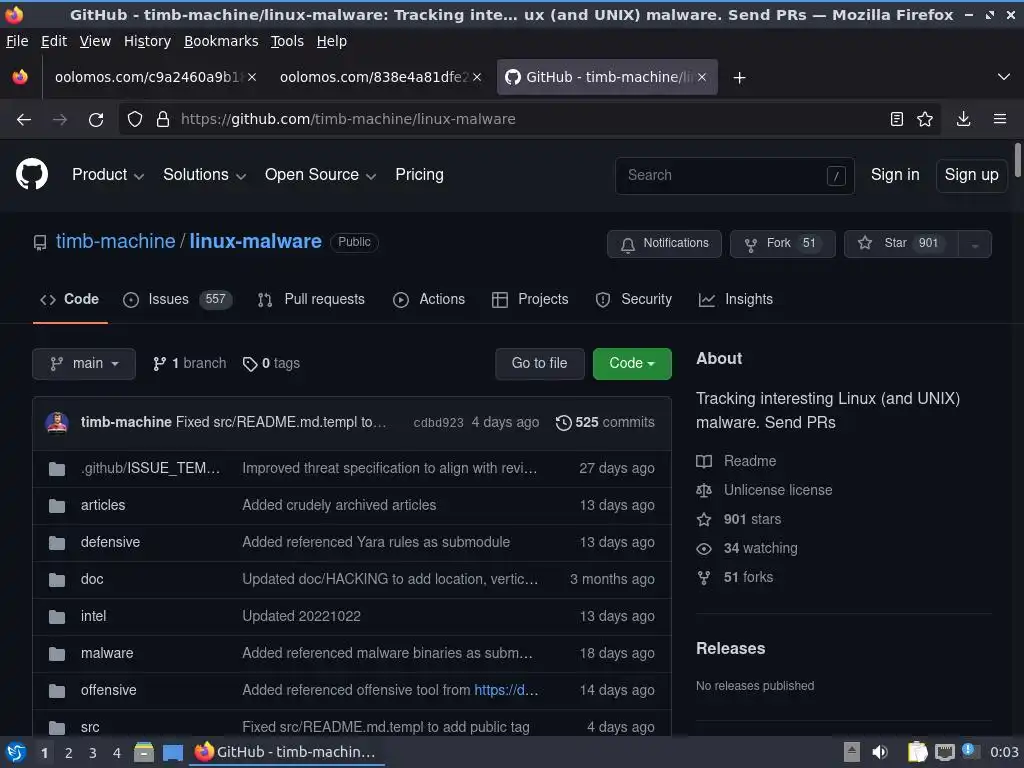The width and height of the screenshot is (1024, 768).
Task: Open the Bookmarks menu
Action: click(x=221, y=41)
